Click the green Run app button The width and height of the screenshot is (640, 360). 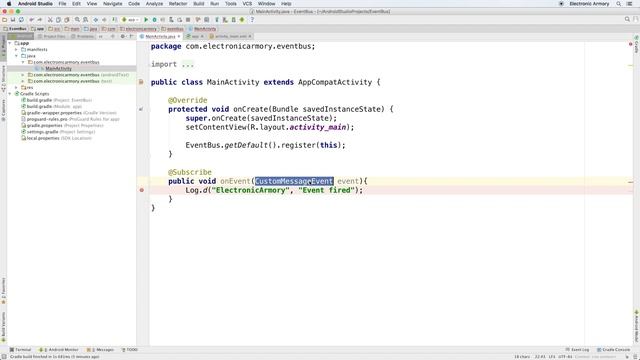146,20
